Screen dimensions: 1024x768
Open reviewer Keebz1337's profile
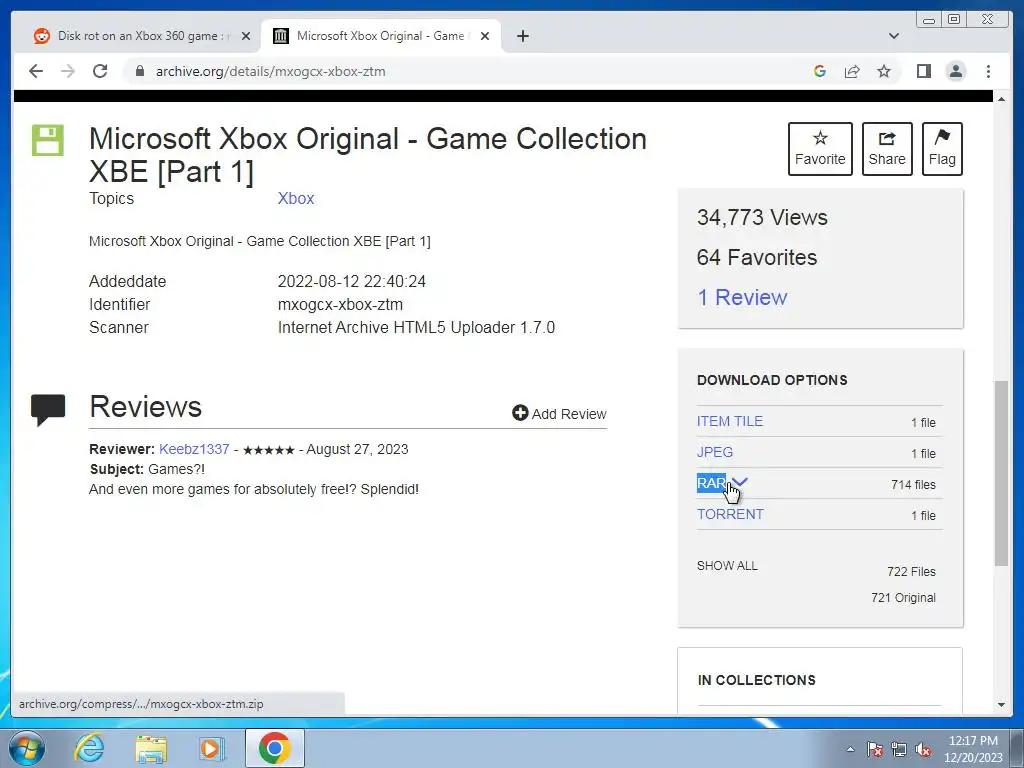coord(194,449)
